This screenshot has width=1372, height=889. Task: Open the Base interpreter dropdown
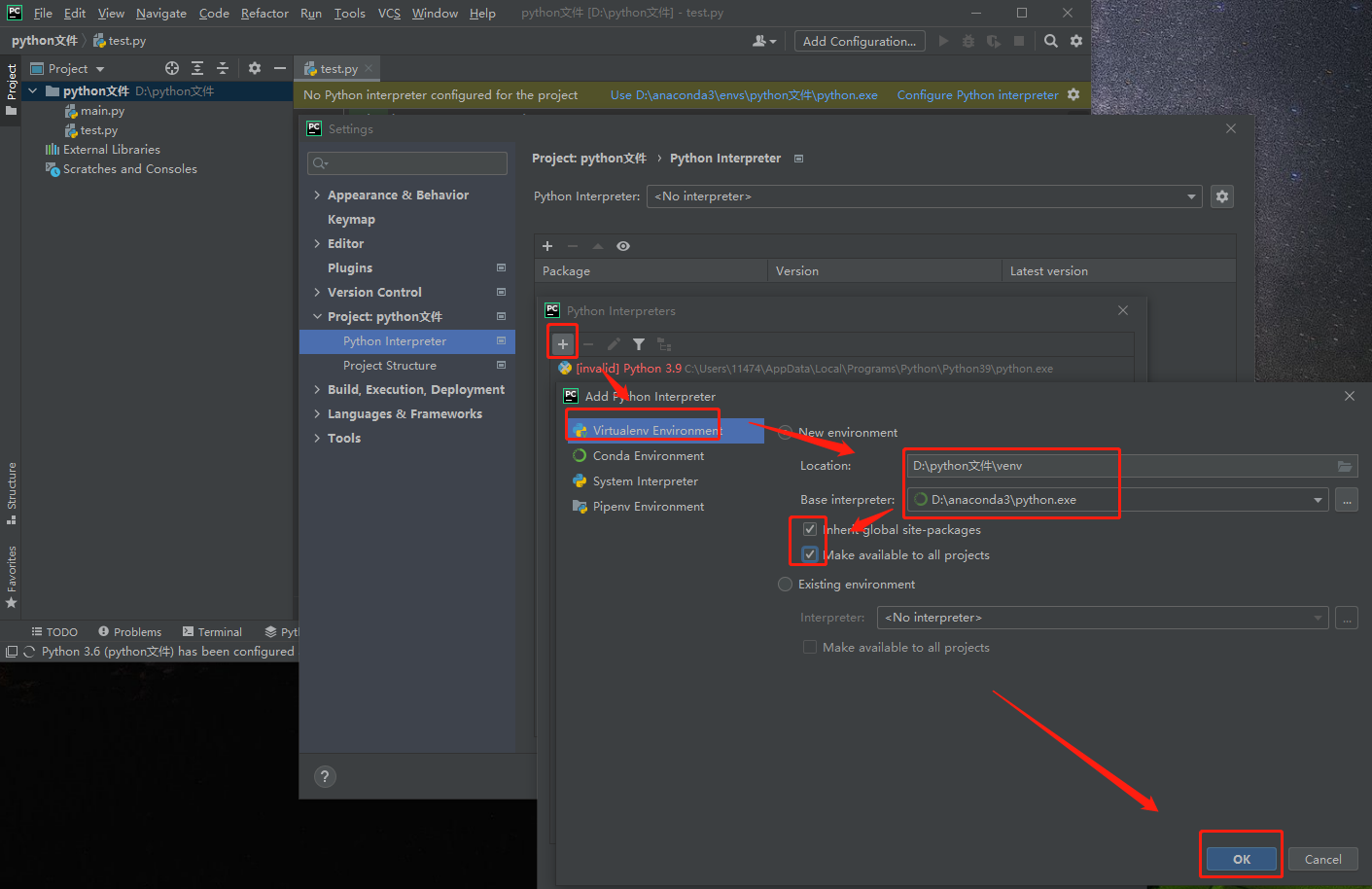pyautogui.click(x=1319, y=500)
